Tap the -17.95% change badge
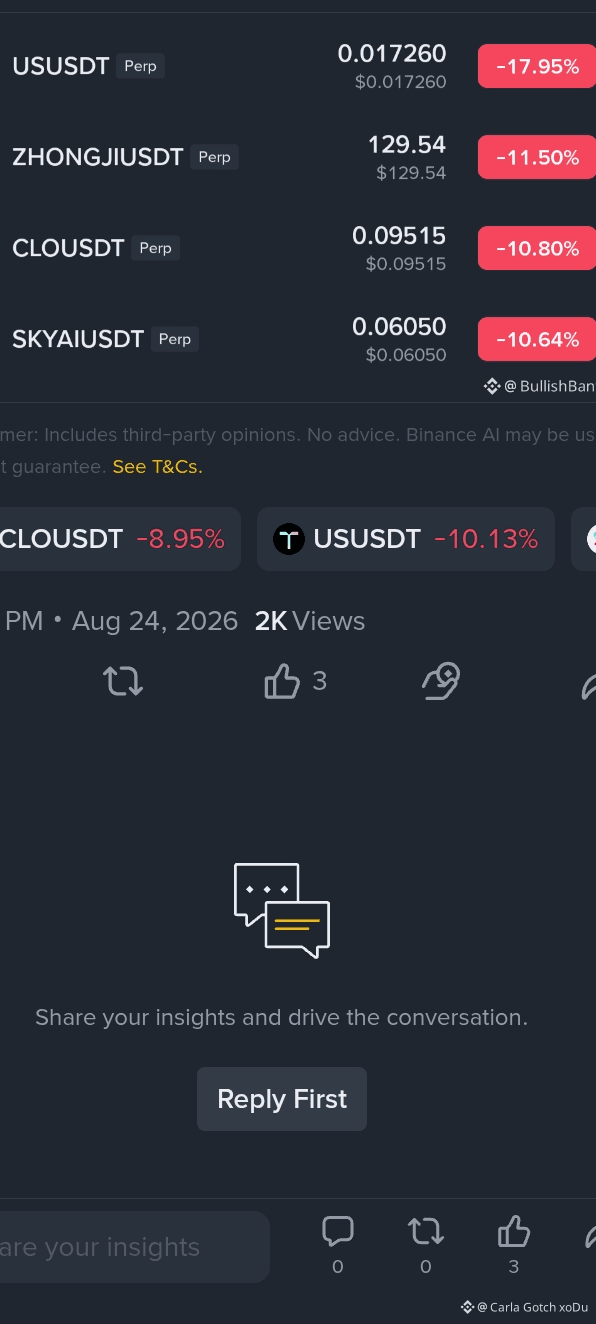The image size is (596, 1324). 537,67
